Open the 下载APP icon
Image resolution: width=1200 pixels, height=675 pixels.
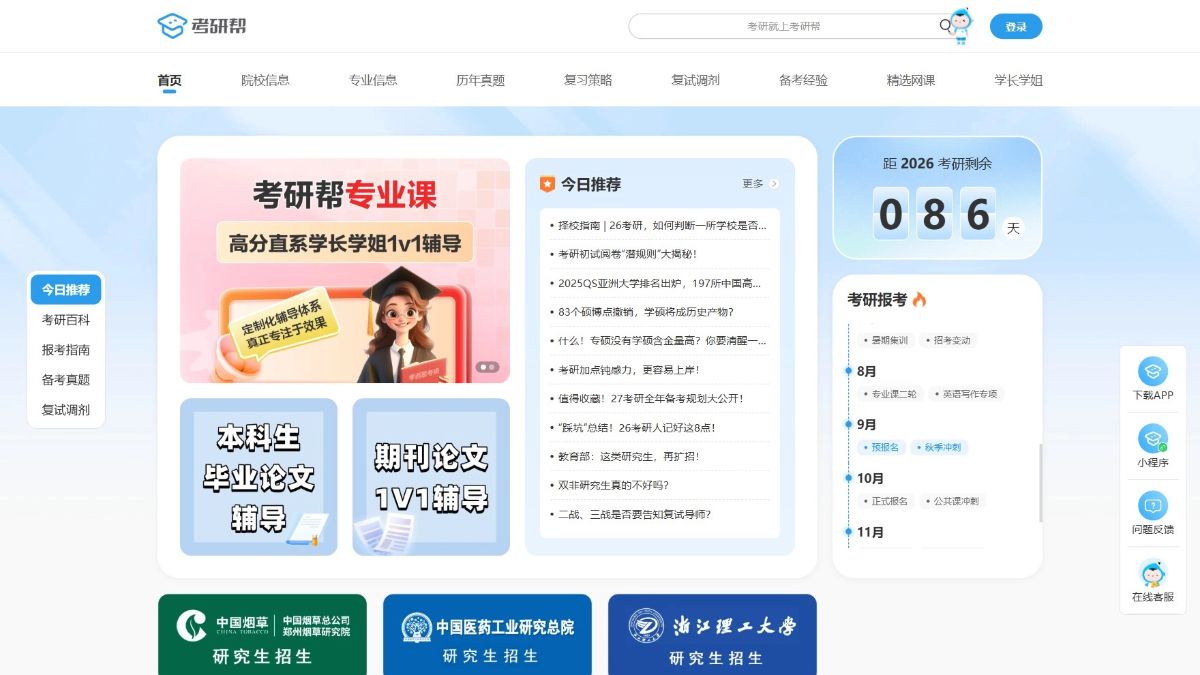(x=1153, y=372)
